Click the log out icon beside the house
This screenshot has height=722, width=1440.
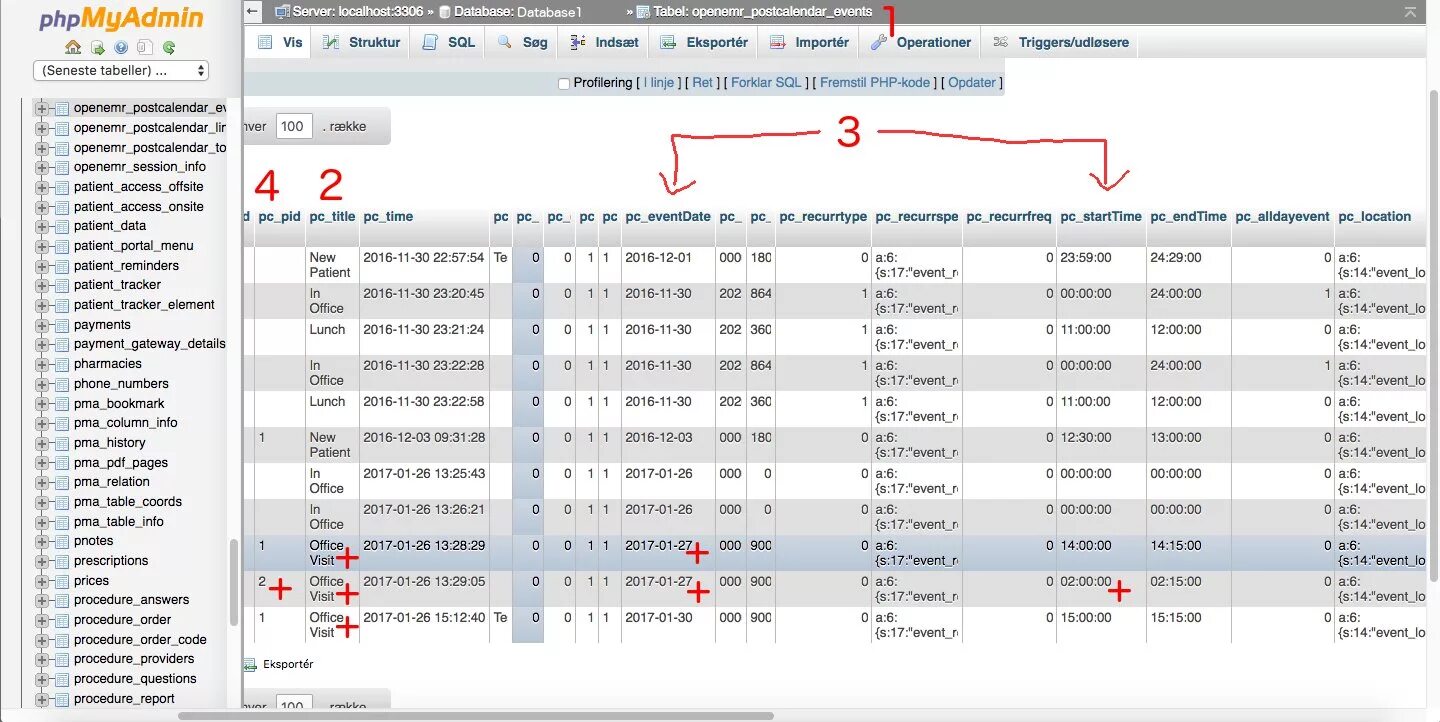tap(97, 47)
